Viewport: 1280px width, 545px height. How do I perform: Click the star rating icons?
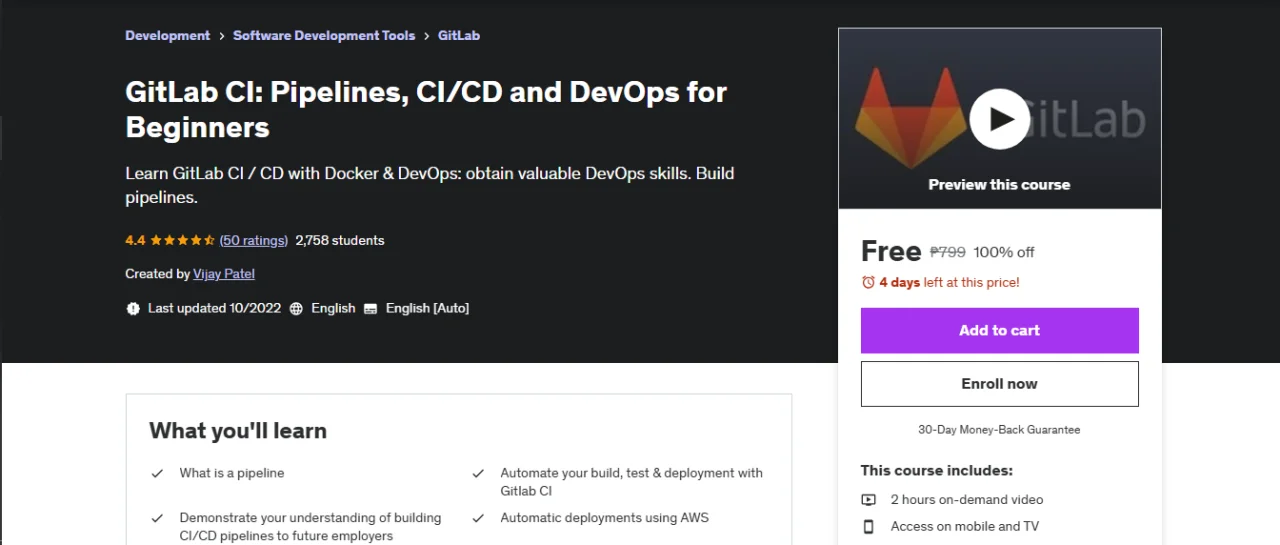tap(182, 240)
